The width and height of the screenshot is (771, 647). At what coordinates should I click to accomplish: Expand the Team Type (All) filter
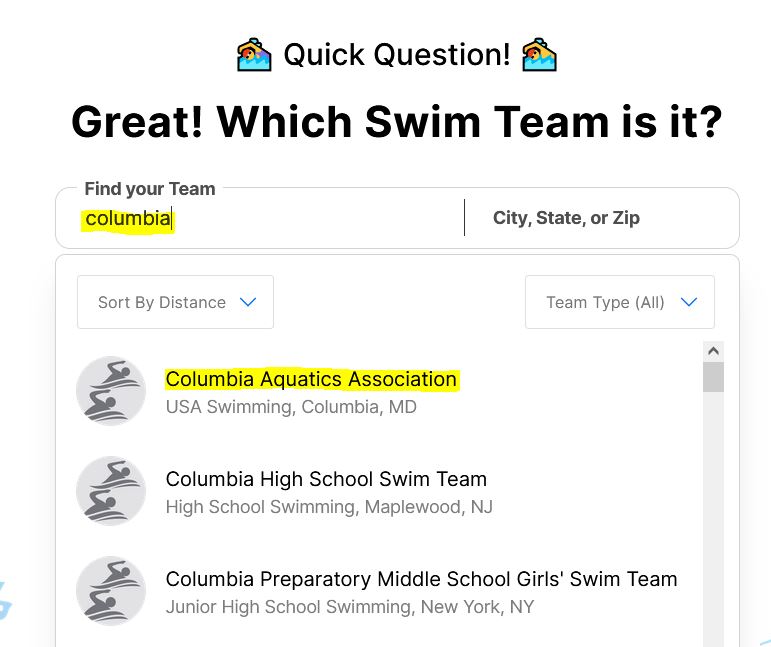[619, 302]
